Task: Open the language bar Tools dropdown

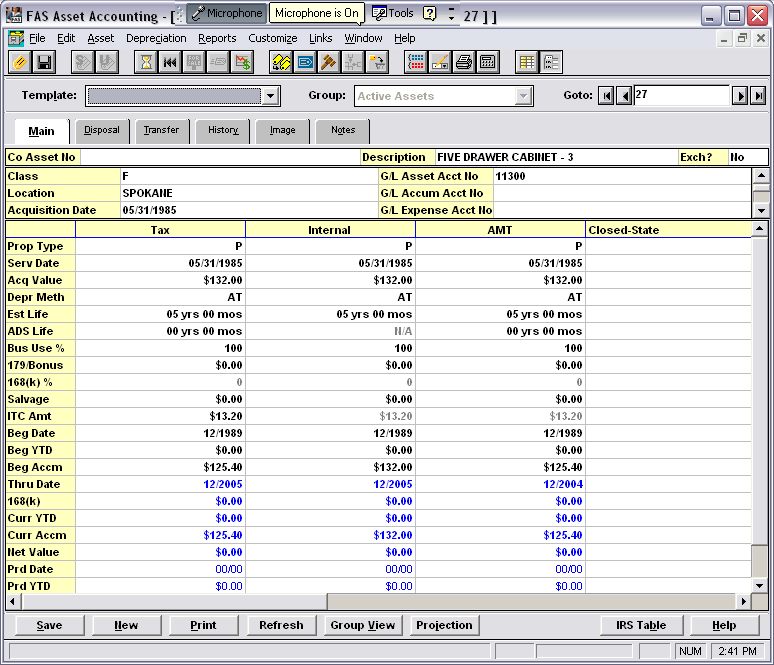Action: [393, 13]
